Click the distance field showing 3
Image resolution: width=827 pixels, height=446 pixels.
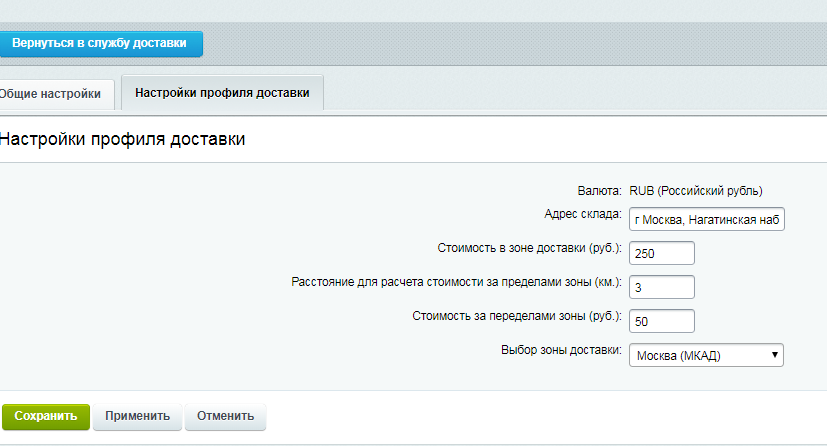pyautogui.click(x=662, y=287)
